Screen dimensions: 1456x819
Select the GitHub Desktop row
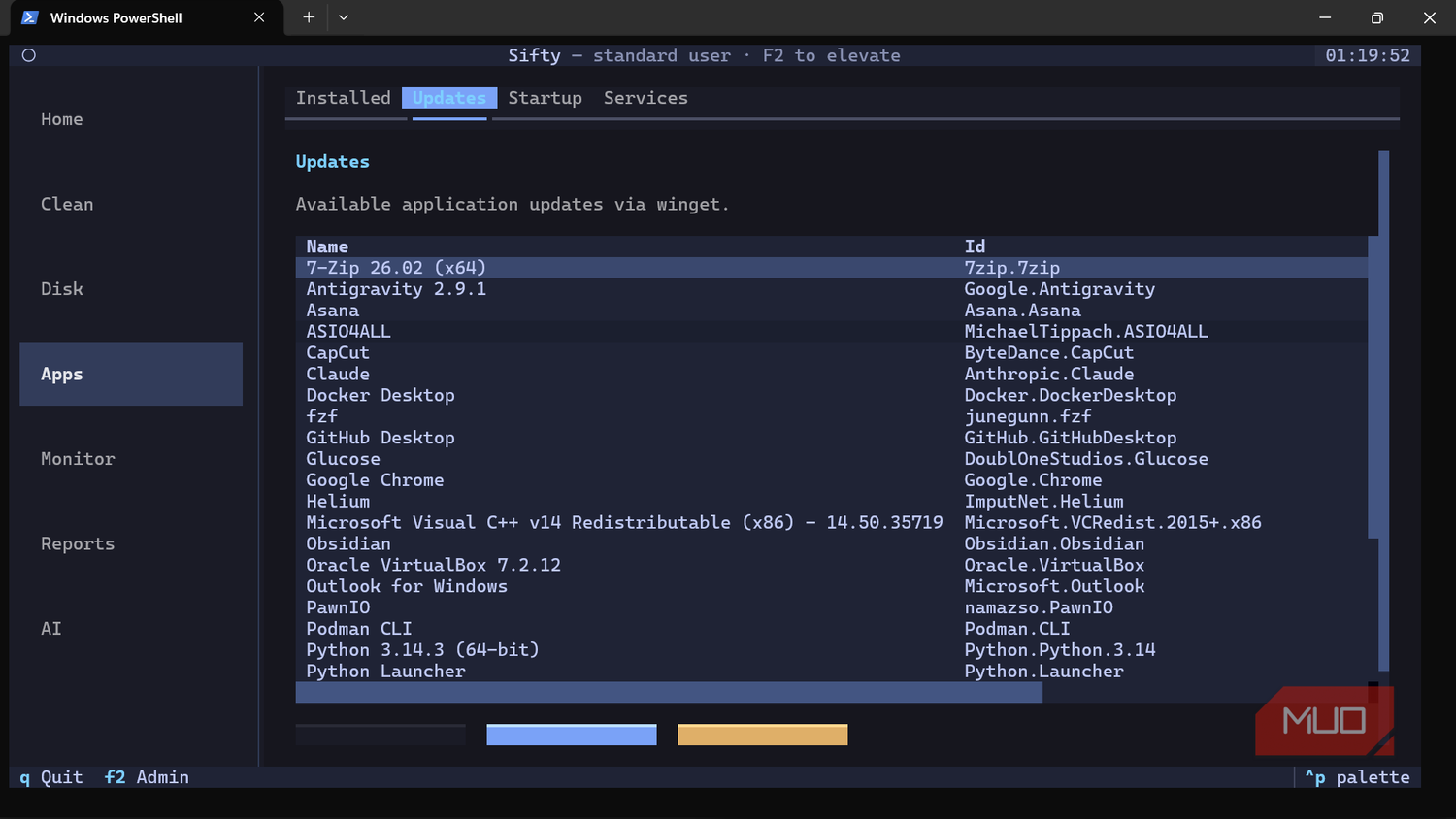click(x=832, y=438)
